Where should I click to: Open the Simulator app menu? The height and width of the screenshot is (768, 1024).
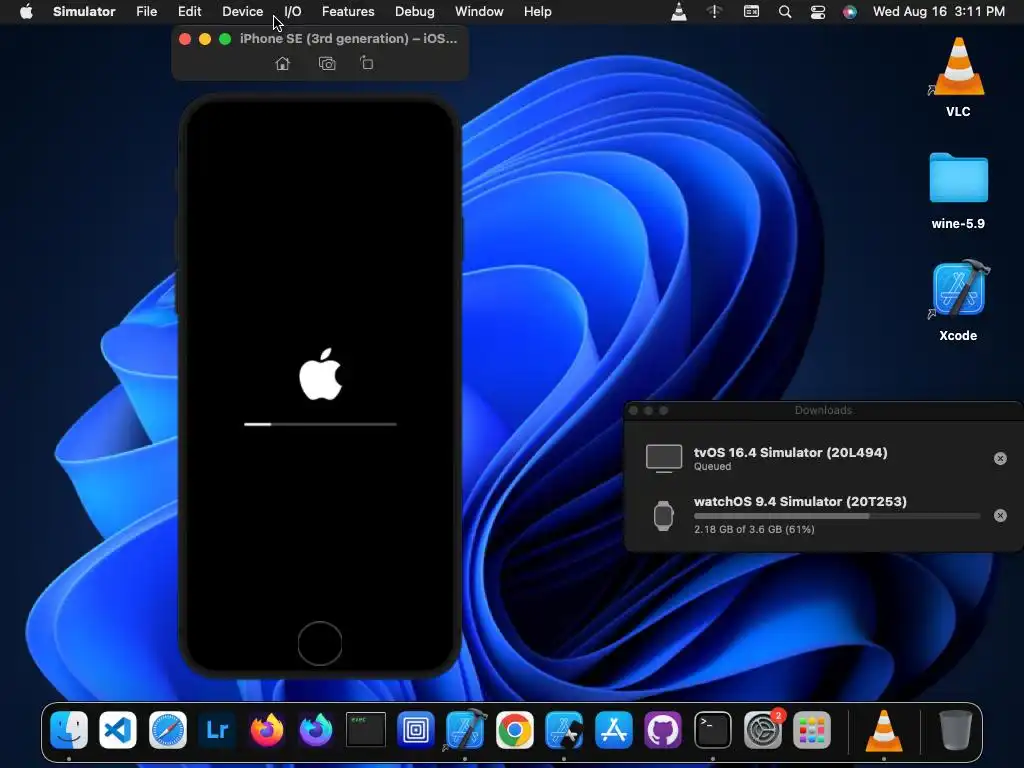coord(84,12)
